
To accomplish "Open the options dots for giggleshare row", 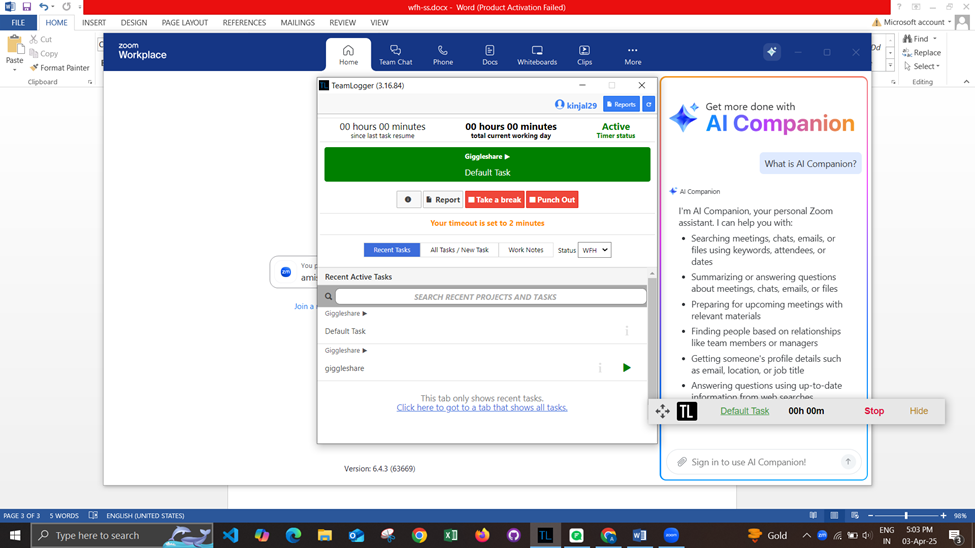I will point(600,368).
